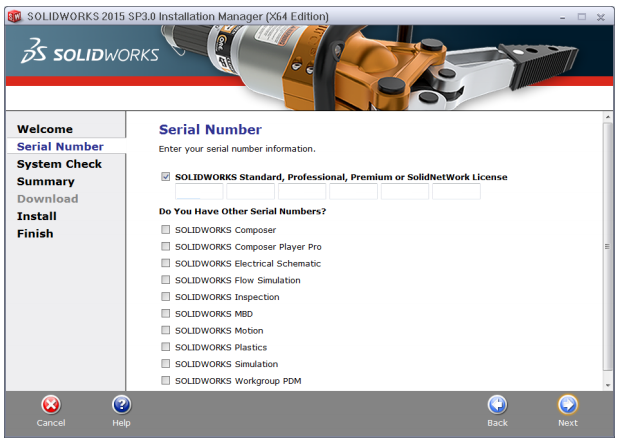Go back using the Back arrow icon

click(x=497, y=405)
